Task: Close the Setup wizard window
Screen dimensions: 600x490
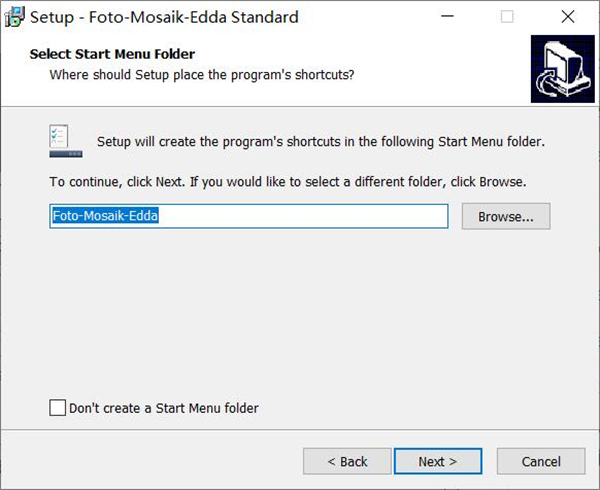Action: click(568, 17)
